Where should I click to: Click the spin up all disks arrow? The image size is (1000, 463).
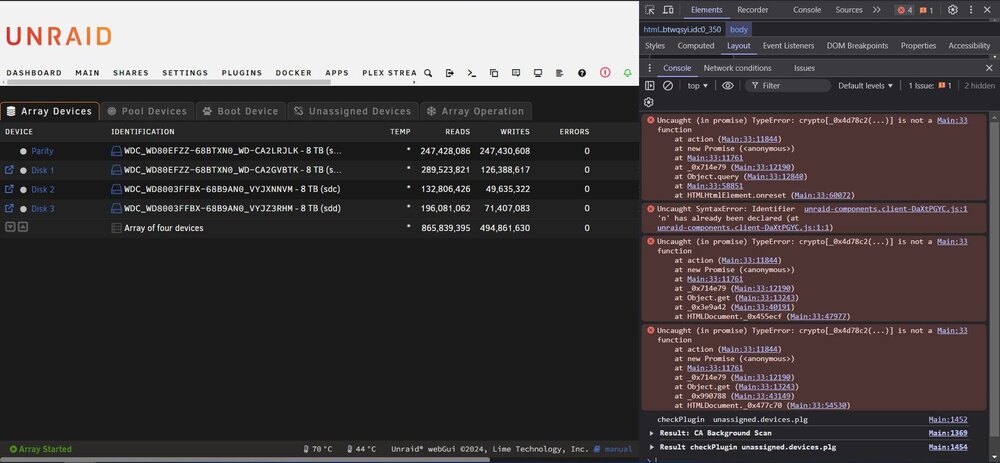[22, 227]
